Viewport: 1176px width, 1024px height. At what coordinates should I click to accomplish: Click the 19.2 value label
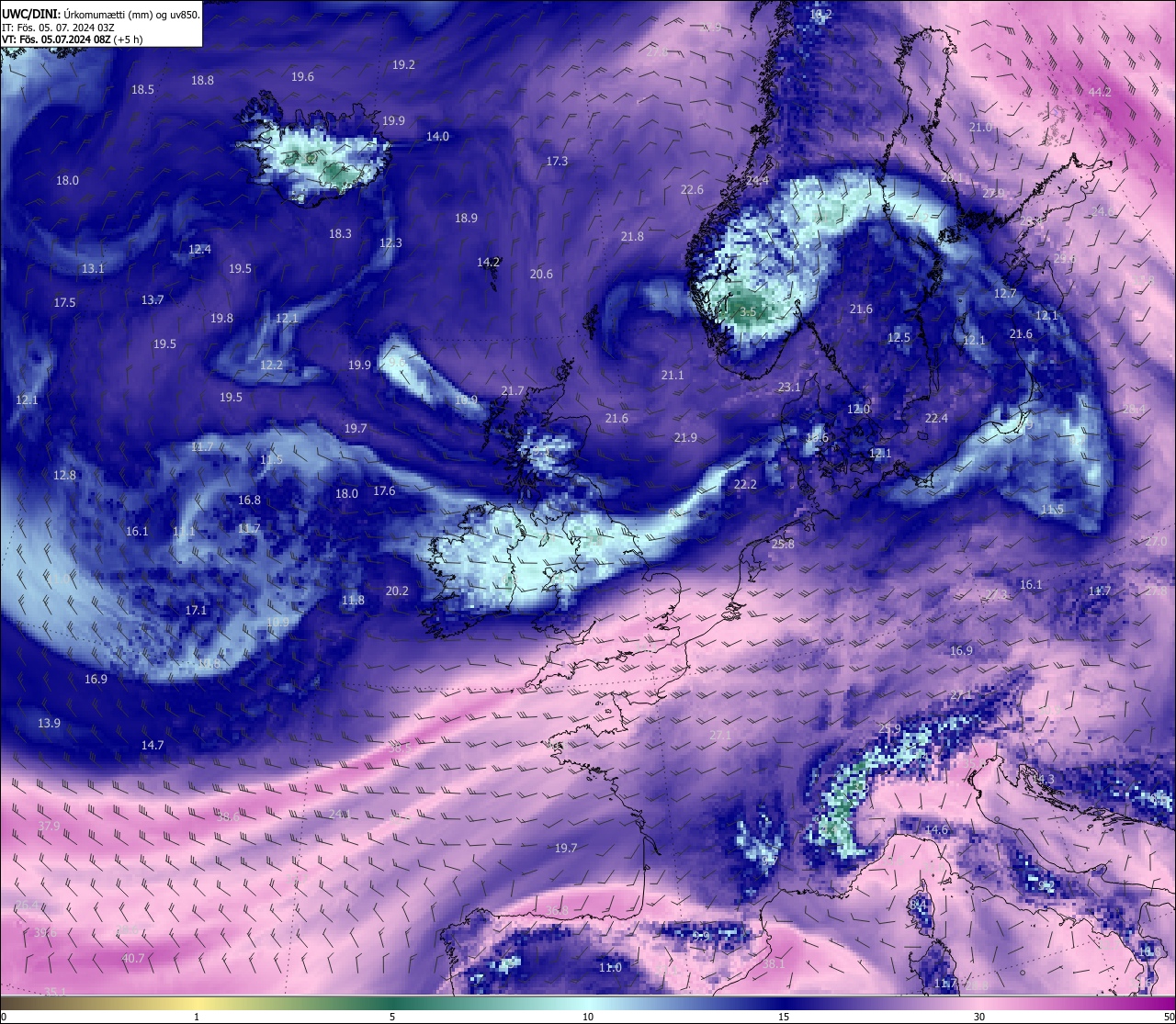pyautogui.click(x=403, y=65)
